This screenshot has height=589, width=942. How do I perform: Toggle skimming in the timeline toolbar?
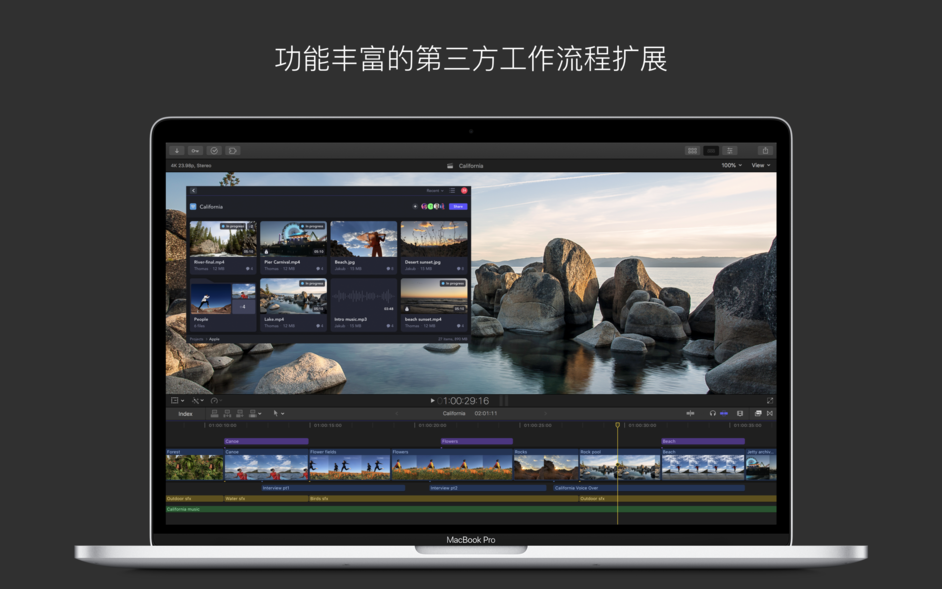point(691,411)
